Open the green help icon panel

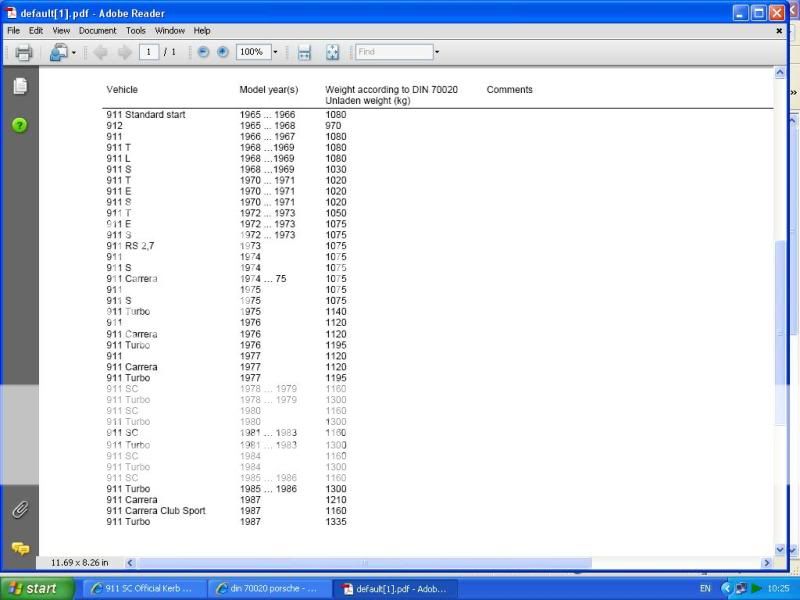(x=20, y=125)
